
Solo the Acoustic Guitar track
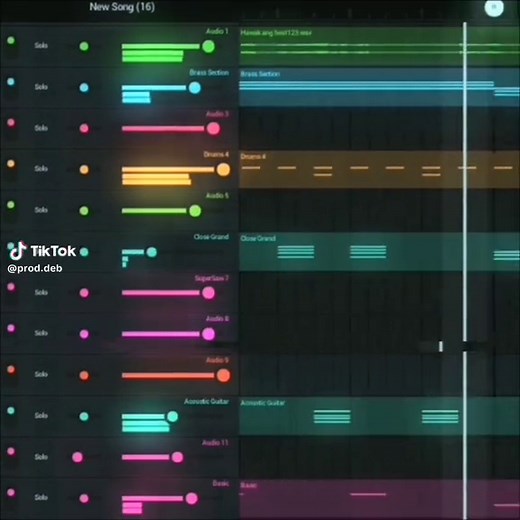pos(41,416)
